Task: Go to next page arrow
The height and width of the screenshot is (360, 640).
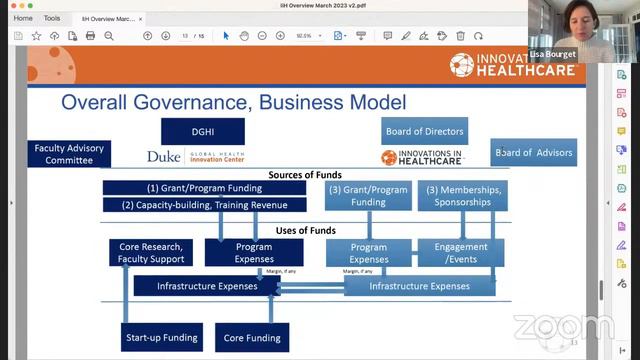Action: pyautogui.click(x=166, y=36)
